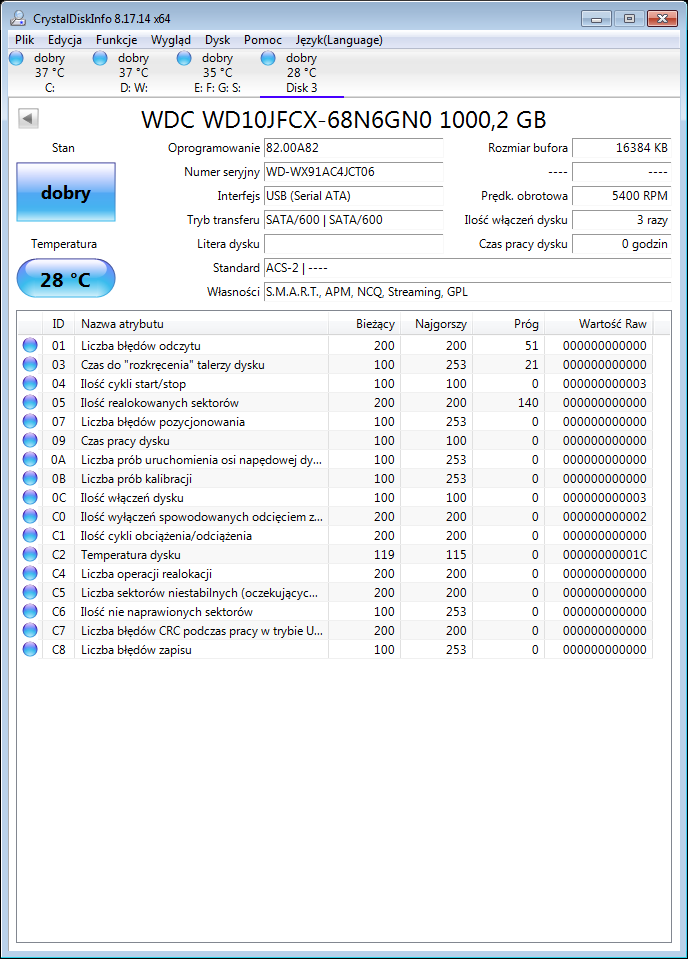Select the row Liczba prób kalibracji

coord(335,478)
